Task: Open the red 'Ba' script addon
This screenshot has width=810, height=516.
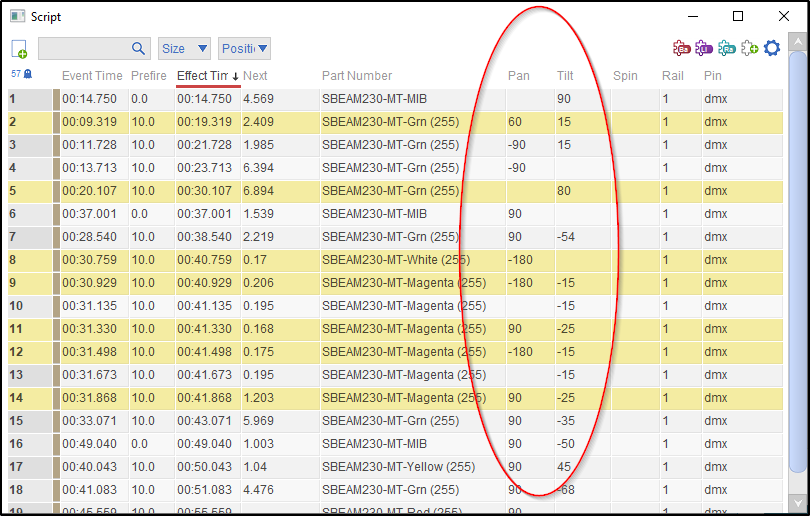Action: pos(681,48)
